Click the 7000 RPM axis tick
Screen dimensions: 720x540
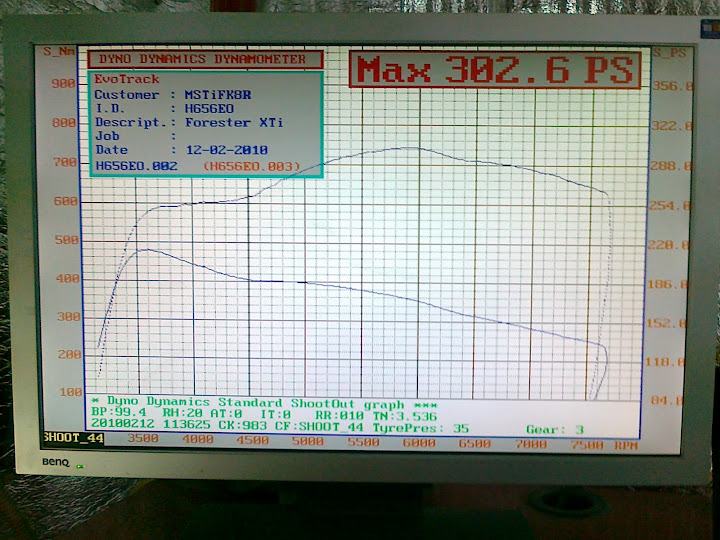[x=530, y=444]
